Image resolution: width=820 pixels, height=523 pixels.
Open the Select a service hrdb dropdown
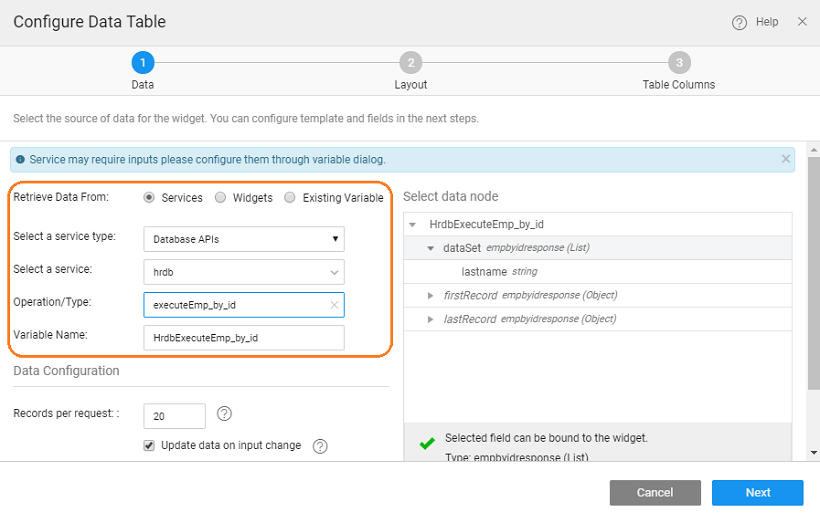tap(244, 271)
